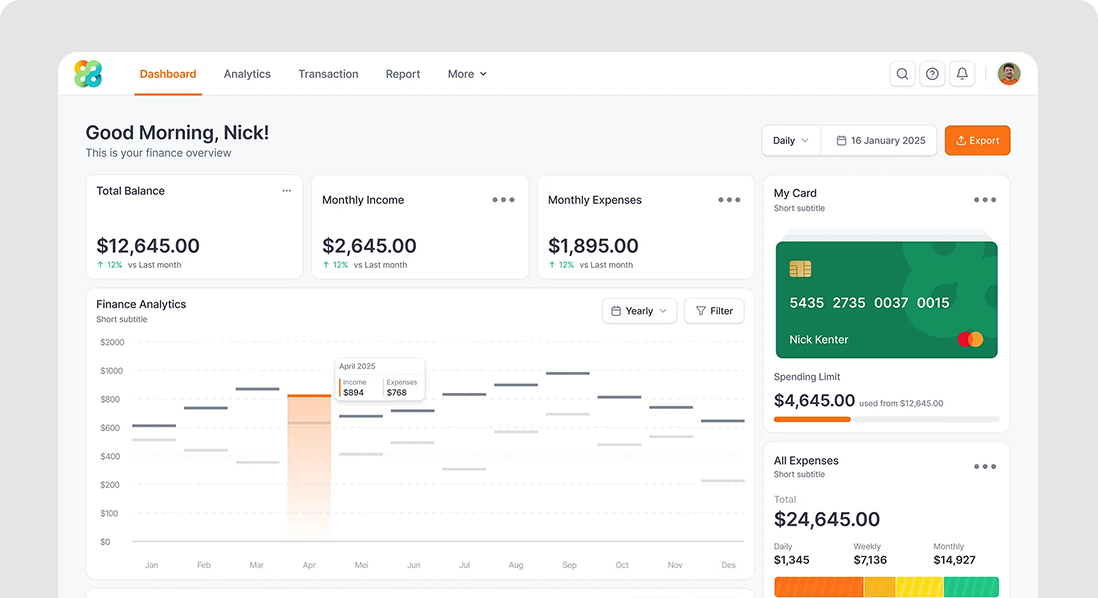Viewport: 1098px width, 598px height.
Task: Click the Weekly $7,136 value
Action: (x=870, y=560)
